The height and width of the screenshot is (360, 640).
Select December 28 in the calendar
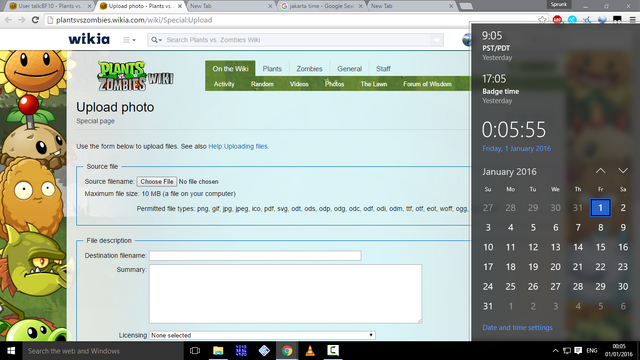click(x=510, y=208)
